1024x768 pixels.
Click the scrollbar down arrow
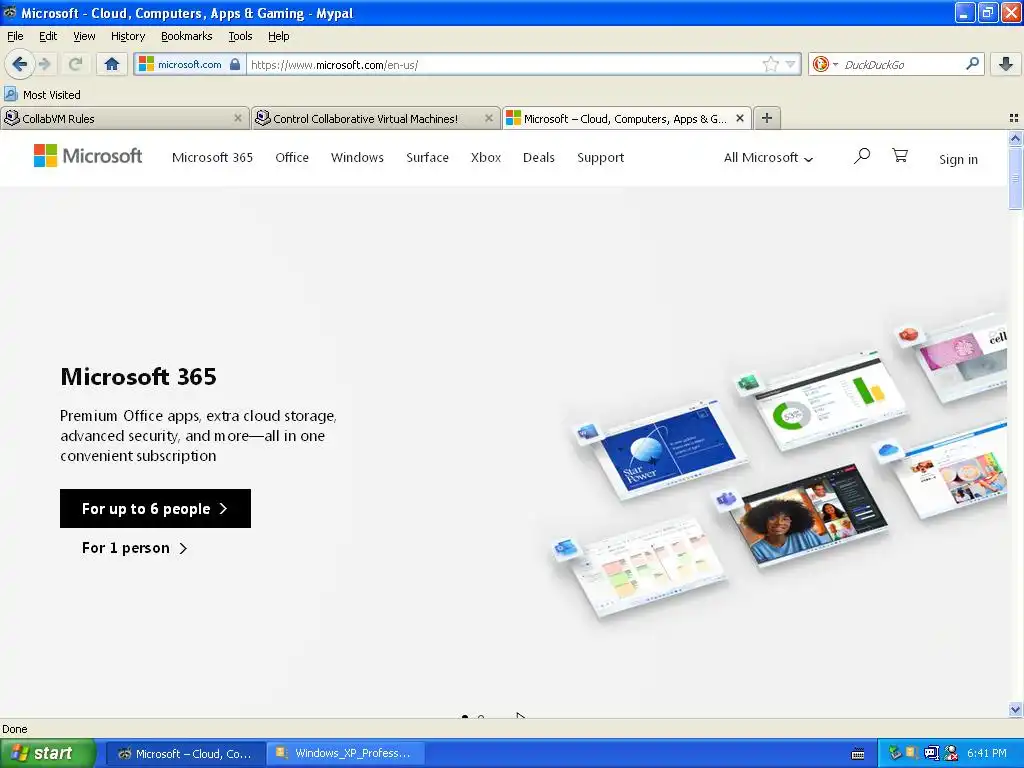click(x=1015, y=709)
